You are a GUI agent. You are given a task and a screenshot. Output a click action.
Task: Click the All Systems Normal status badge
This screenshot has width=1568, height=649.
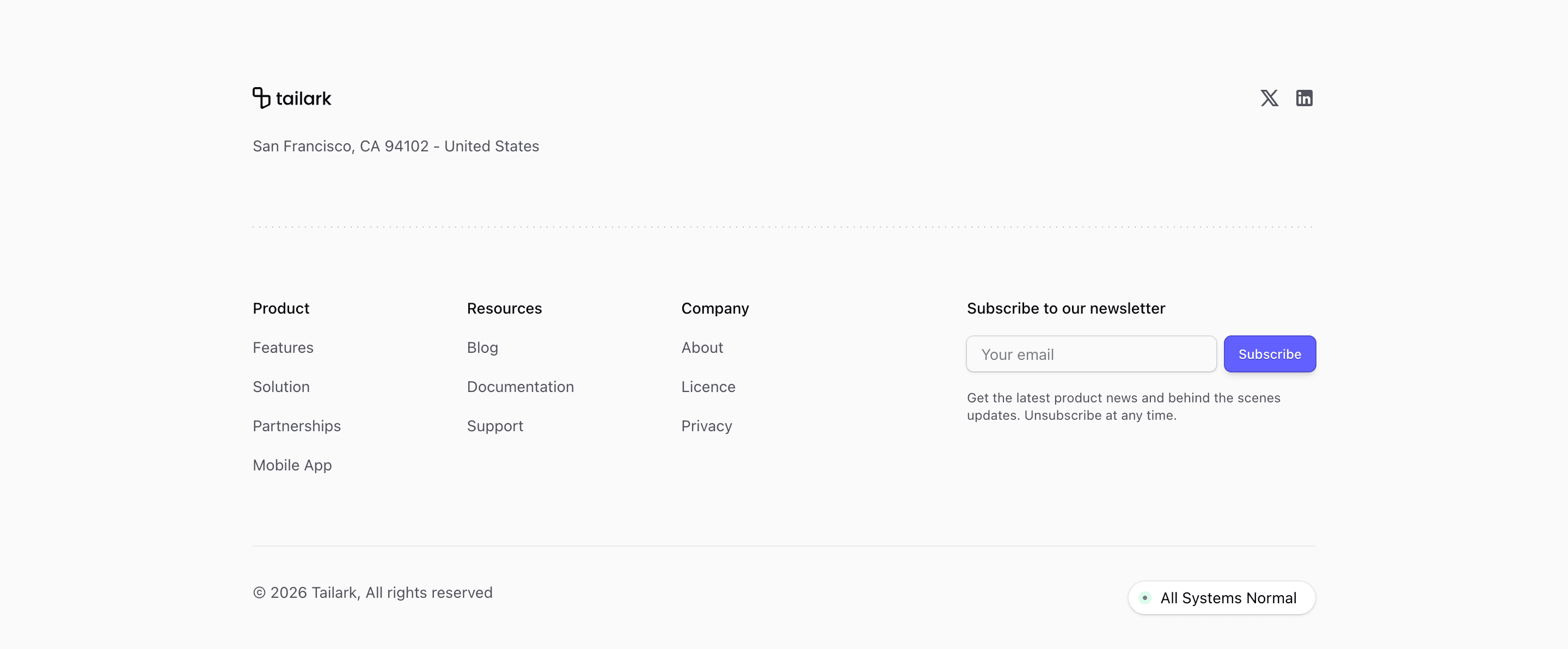click(x=1228, y=598)
